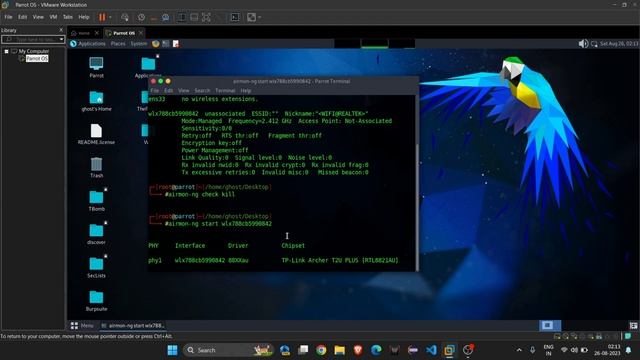Open the VMware Help menu
Viewport: 640px width, 360px height.
click(x=84, y=17)
